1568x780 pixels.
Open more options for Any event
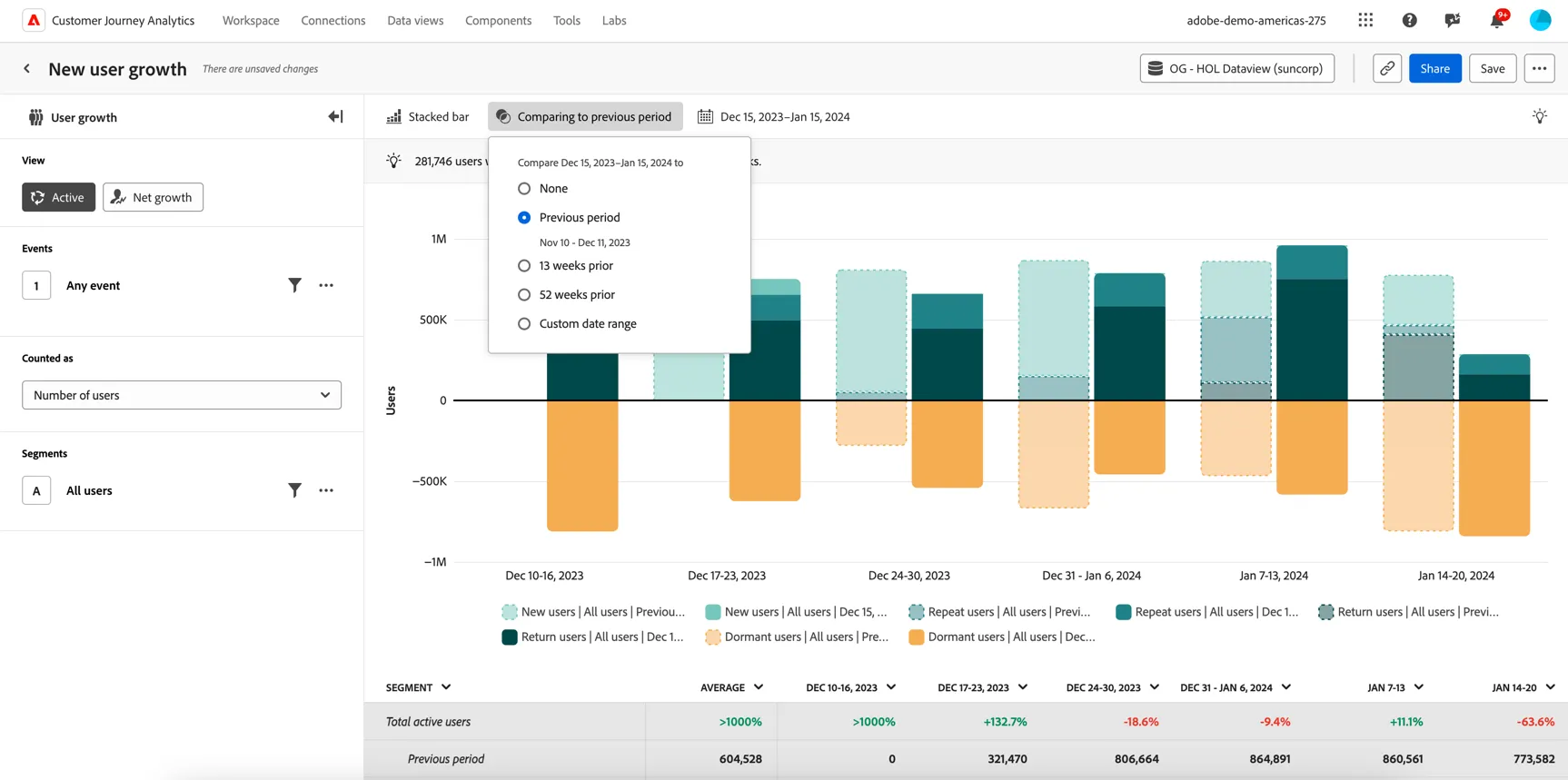point(326,285)
